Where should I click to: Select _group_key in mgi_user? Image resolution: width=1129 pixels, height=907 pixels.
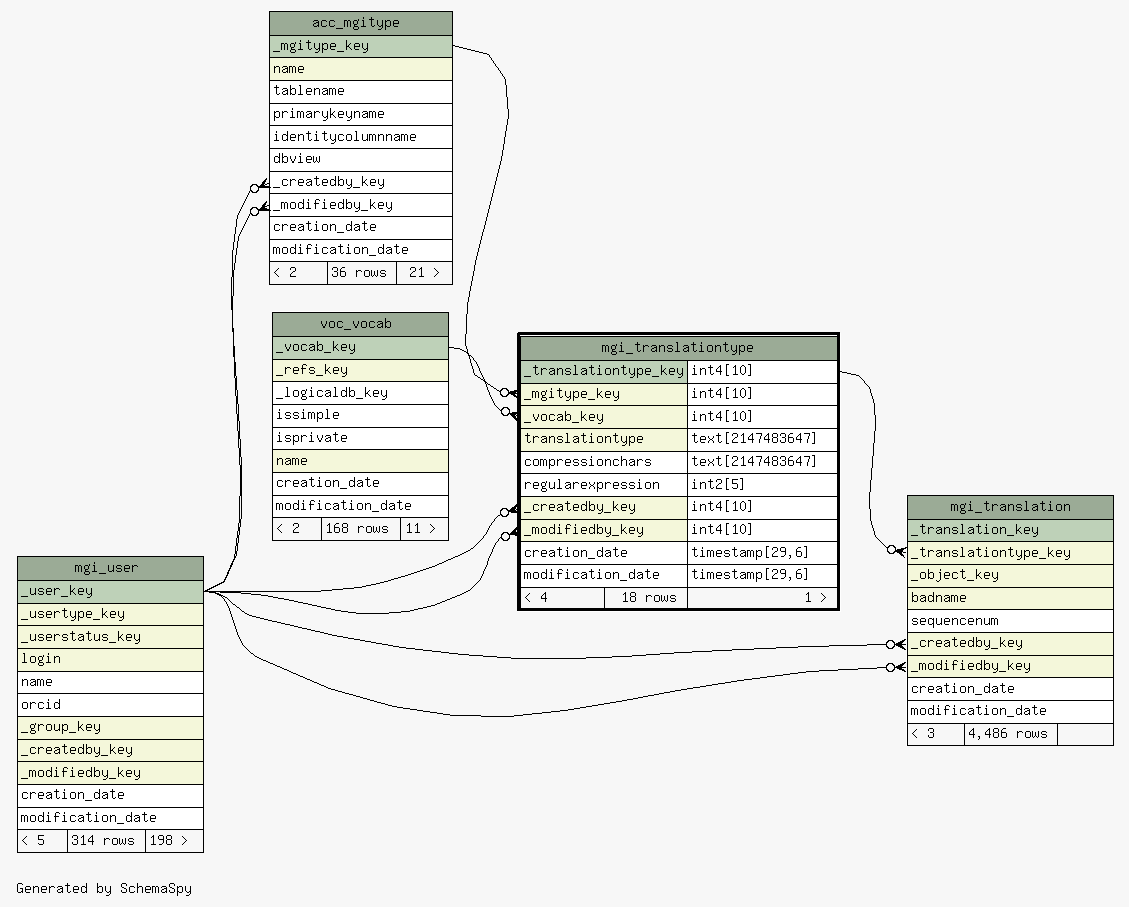coord(110,728)
